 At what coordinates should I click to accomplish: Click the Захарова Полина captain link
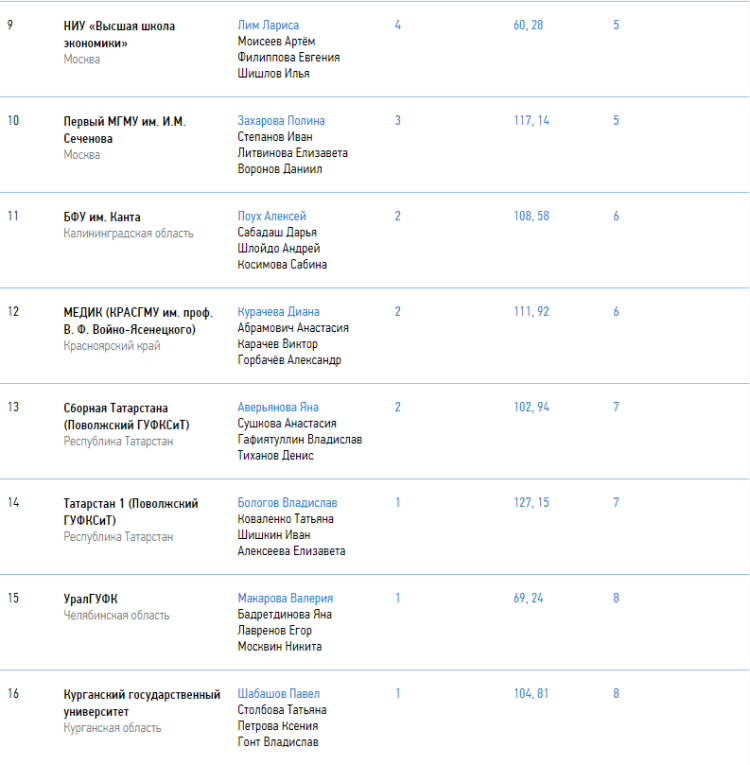(281, 121)
